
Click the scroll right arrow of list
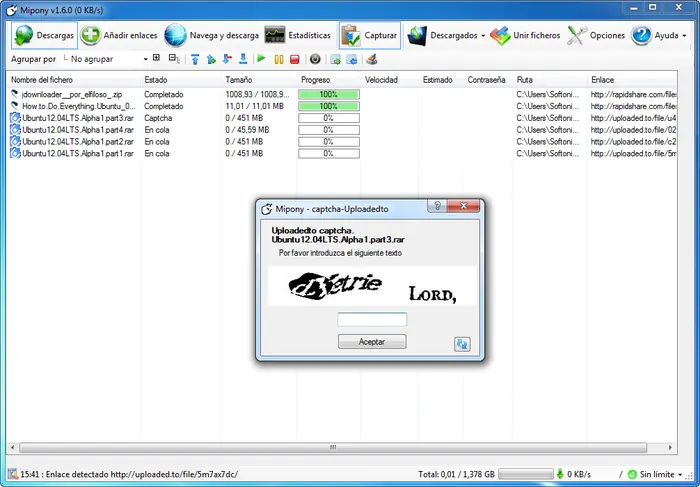click(670, 447)
